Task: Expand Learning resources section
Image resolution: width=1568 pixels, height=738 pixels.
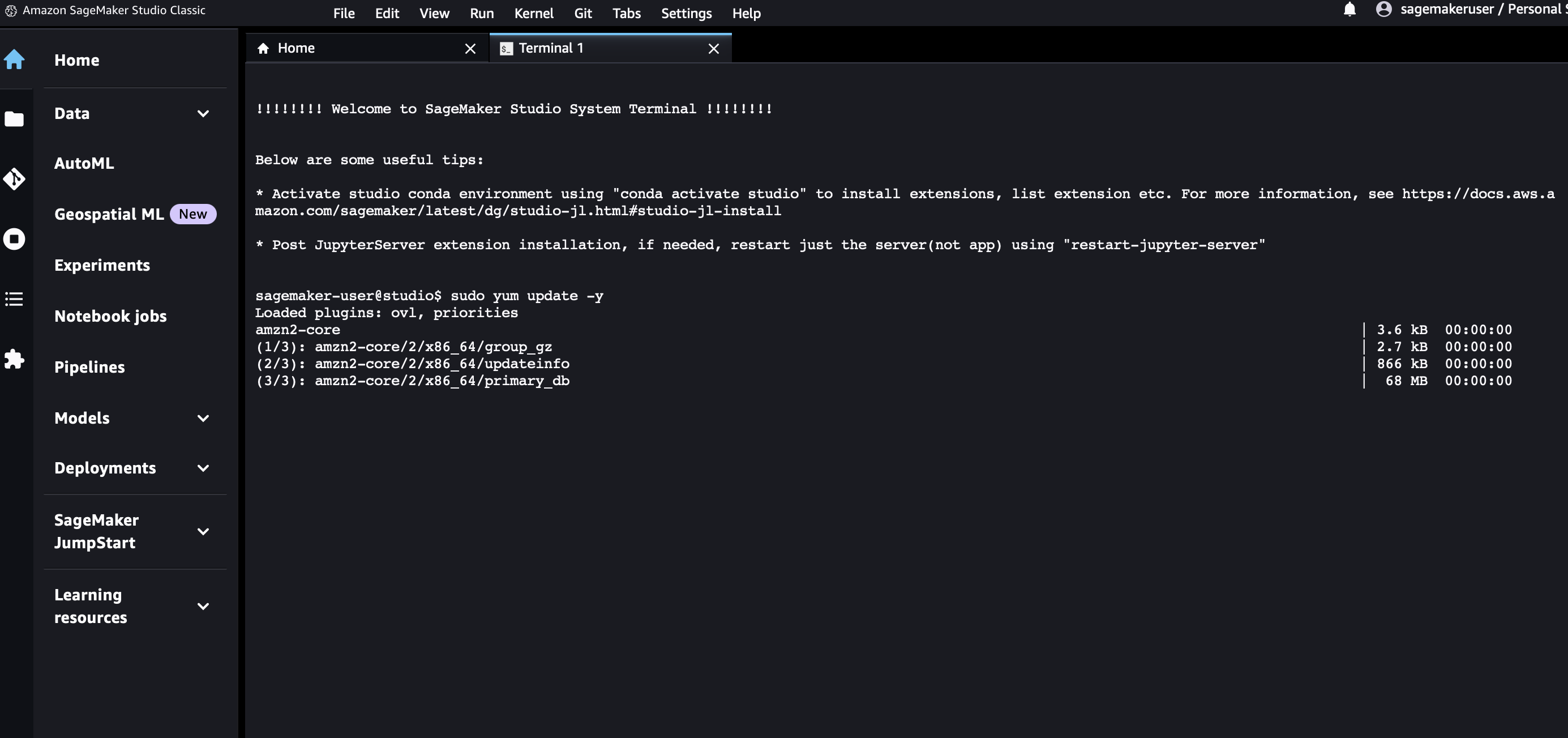Action: click(203, 607)
